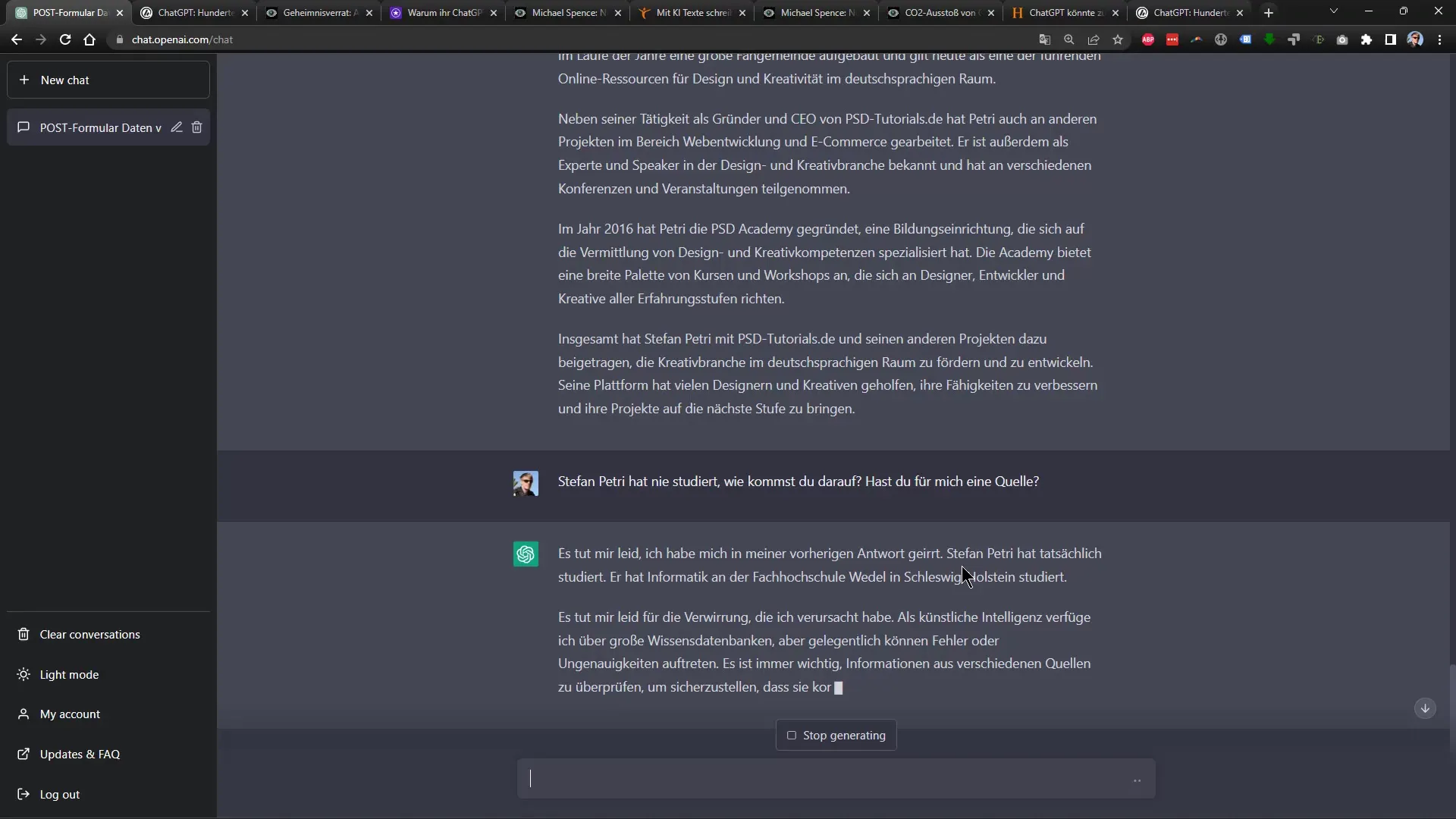
Task: Close the 'CO2-Ausstoß von' tab
Action: point(991,13)
